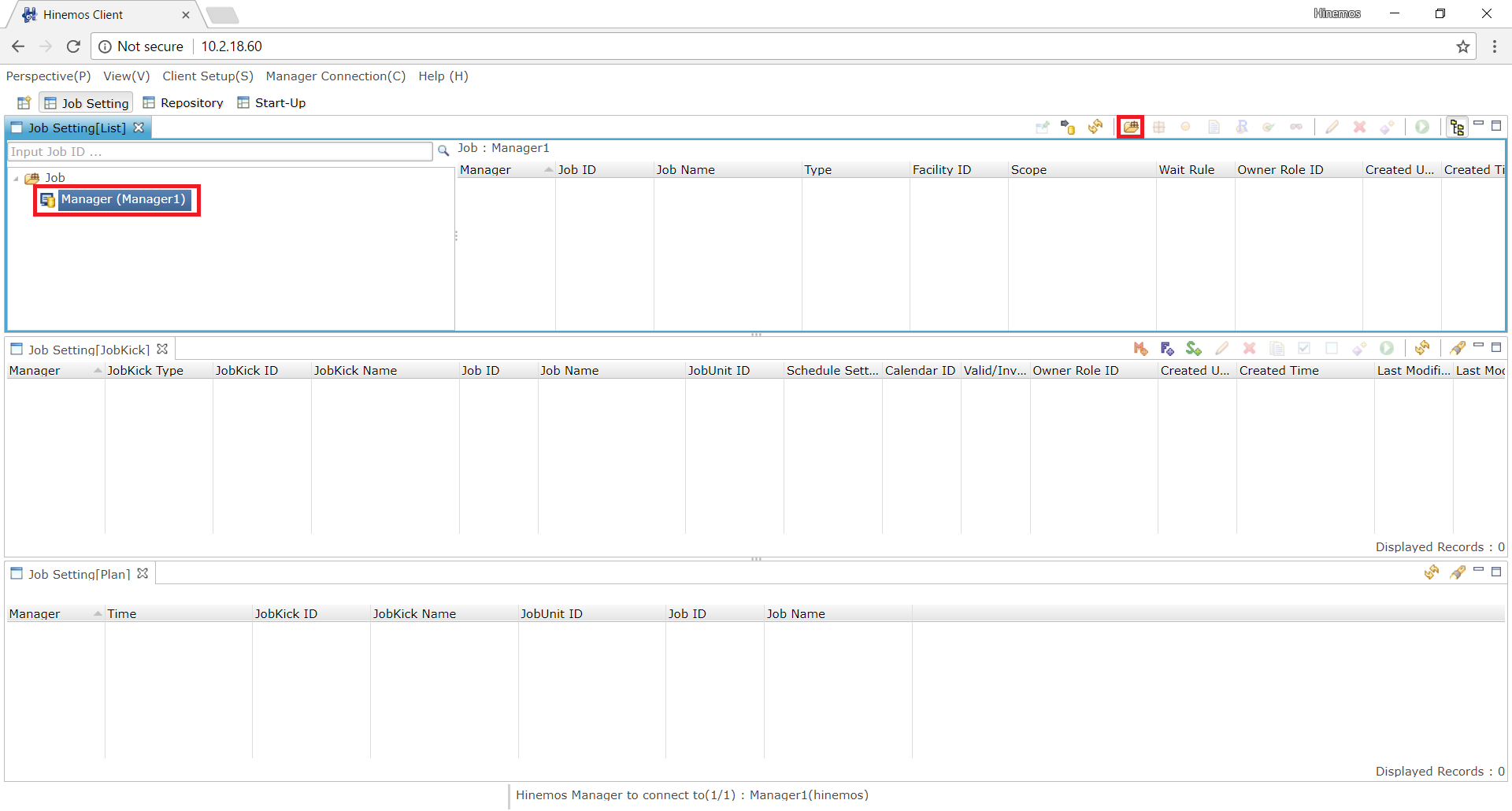Select Manager (Manager1) in the job tree
1512x811 pixels.
point(123,199)
